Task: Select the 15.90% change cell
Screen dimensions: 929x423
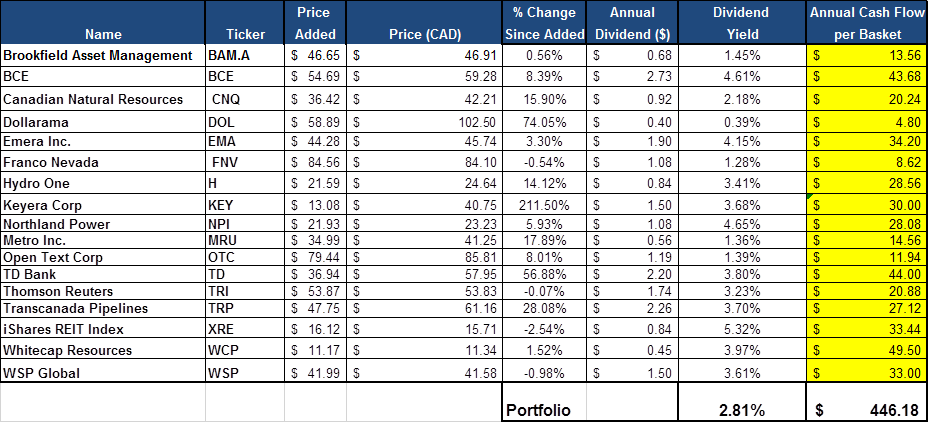Action: click(x=544, y=99)
